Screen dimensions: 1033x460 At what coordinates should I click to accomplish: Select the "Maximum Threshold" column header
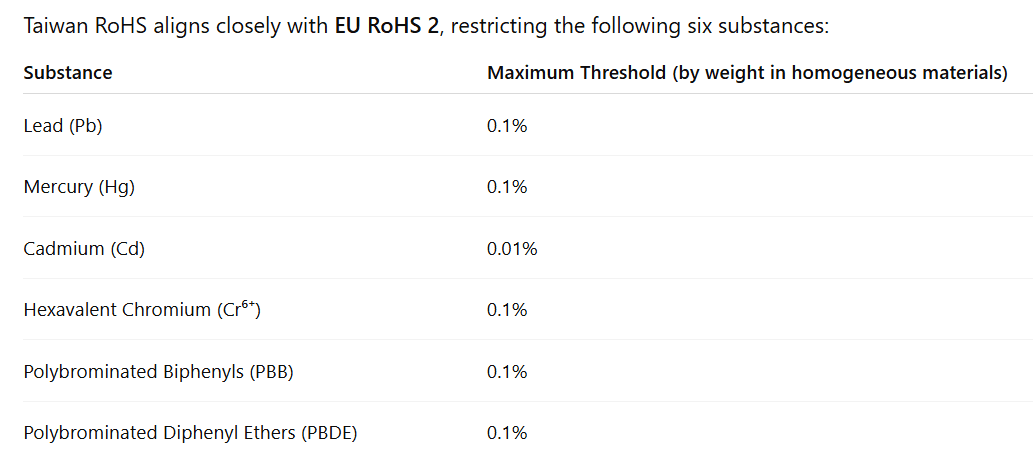[577, 73]
